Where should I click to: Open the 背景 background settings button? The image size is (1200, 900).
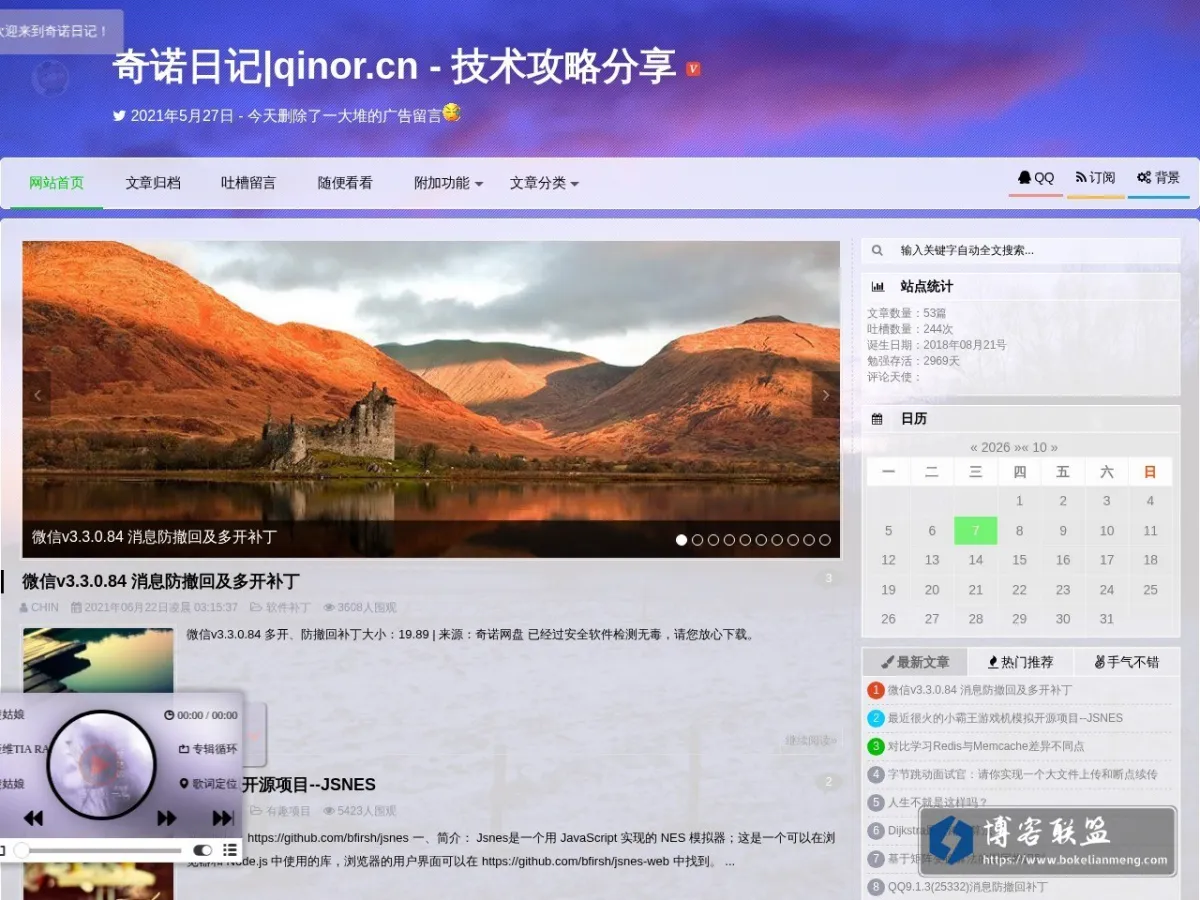(x=1159, y=178)
